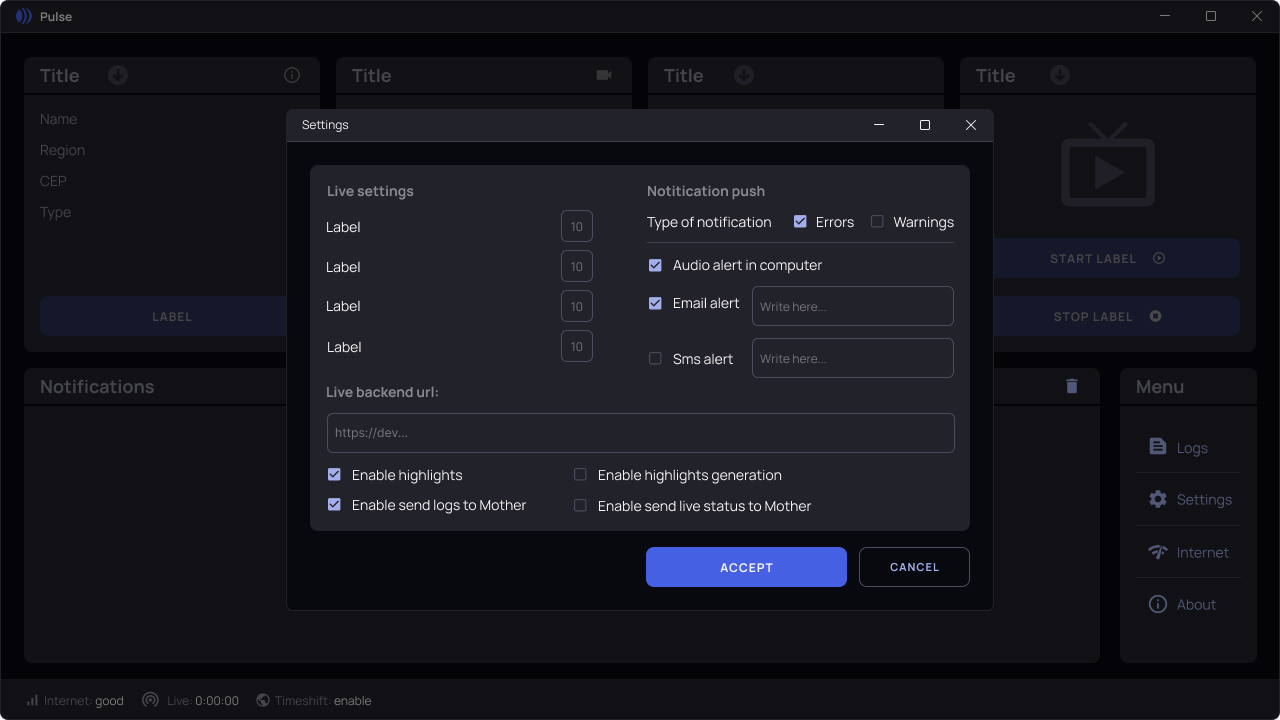Click the 'Live: 0:00:00' status text
Image resolution: width=1280 pixels, height=720 pixels.
[x=203, y=701]
